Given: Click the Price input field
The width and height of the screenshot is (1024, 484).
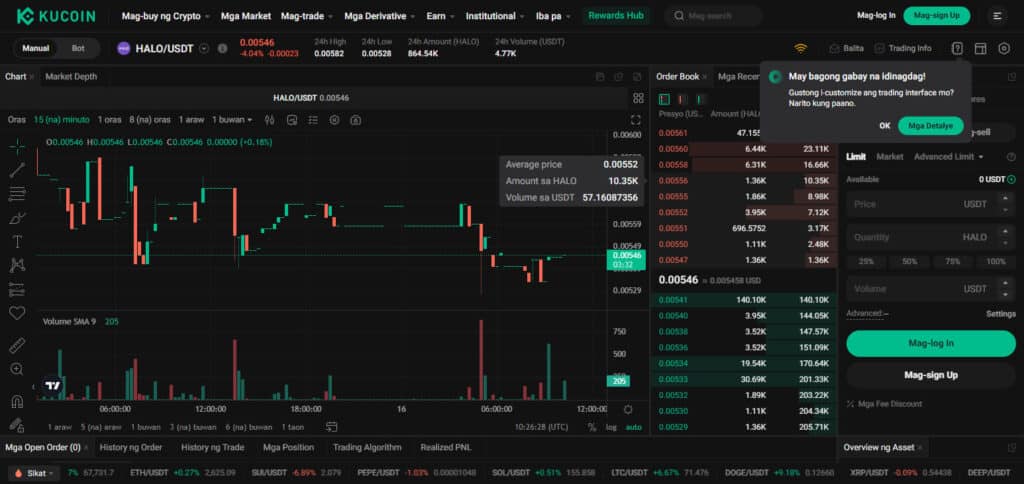Looking at the screenshot, I should pyautogui.click(x=931, y=204).
